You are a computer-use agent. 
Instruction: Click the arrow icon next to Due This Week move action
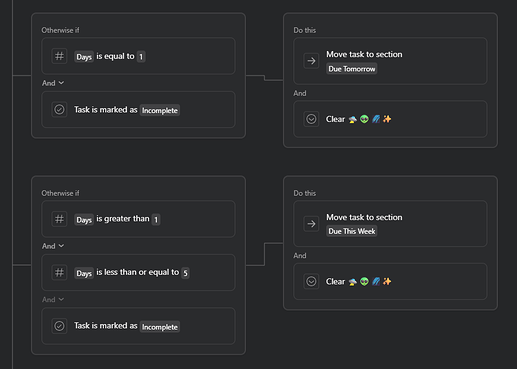[x=311, y=224]
